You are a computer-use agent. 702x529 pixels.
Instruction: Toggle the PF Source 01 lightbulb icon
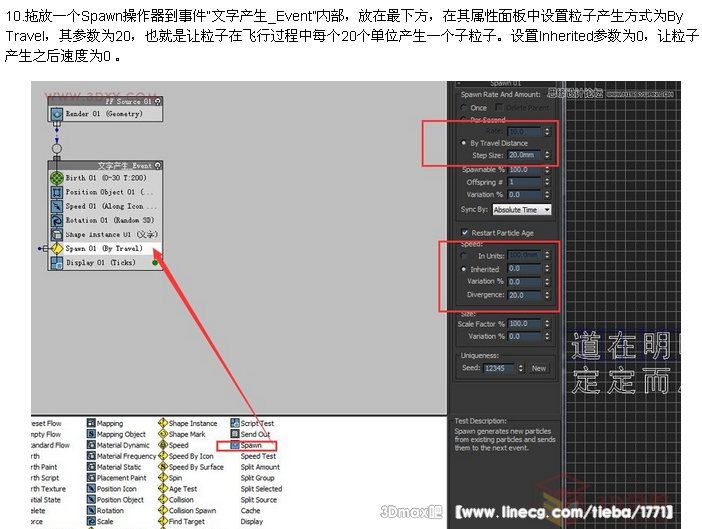[157, 101]
